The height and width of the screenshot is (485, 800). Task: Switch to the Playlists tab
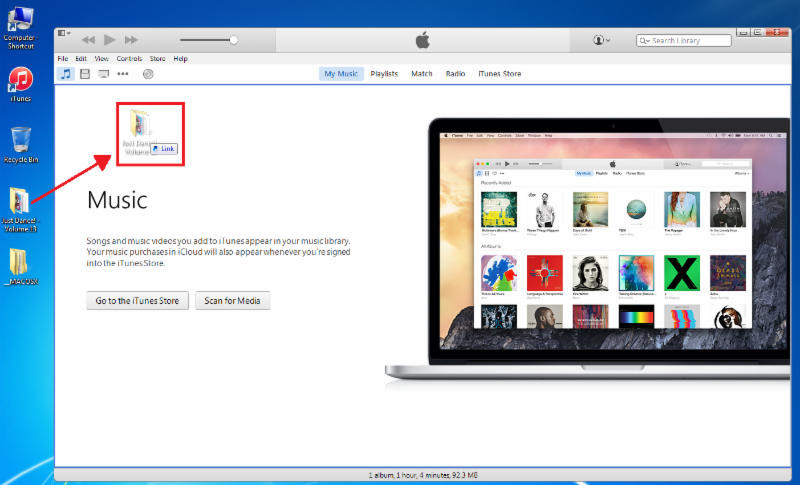384,74
